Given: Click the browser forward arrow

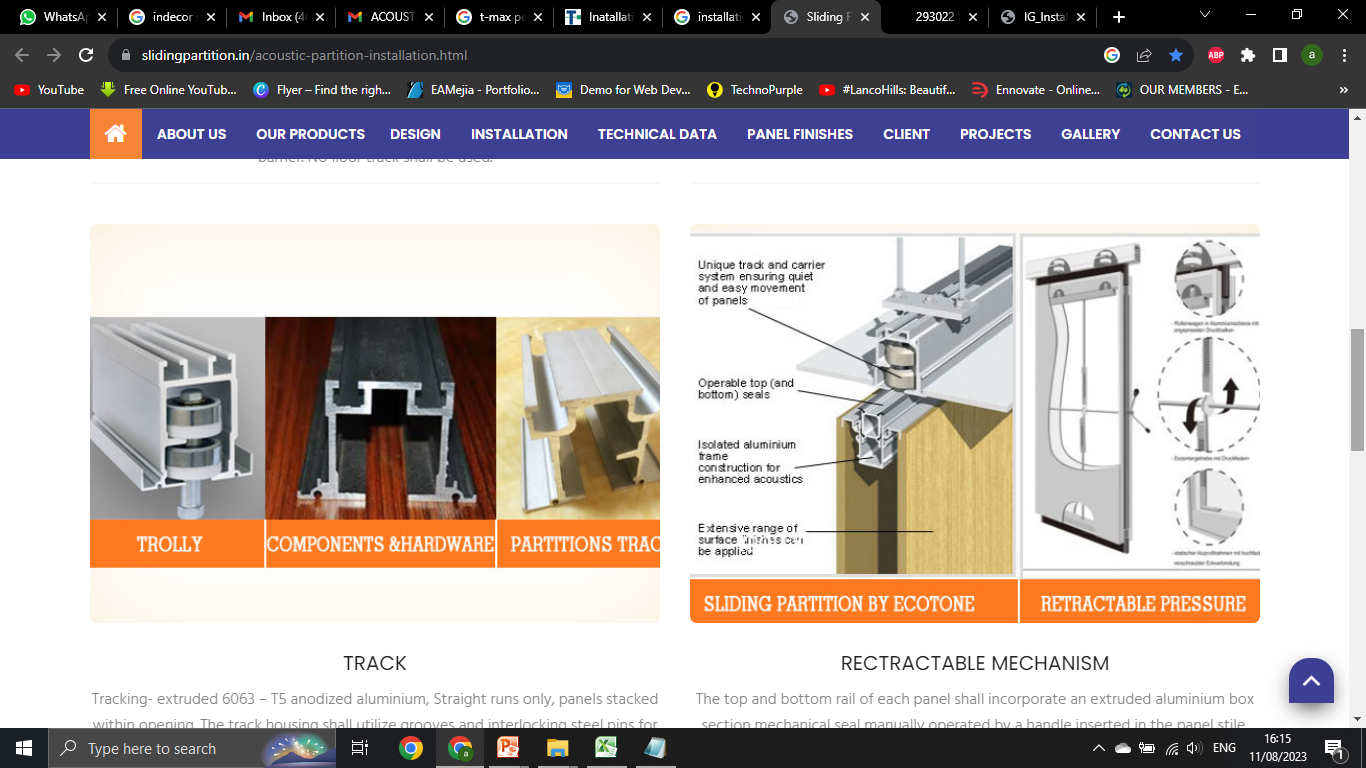Looking at the screenshot, I should (x=54, y=55).
